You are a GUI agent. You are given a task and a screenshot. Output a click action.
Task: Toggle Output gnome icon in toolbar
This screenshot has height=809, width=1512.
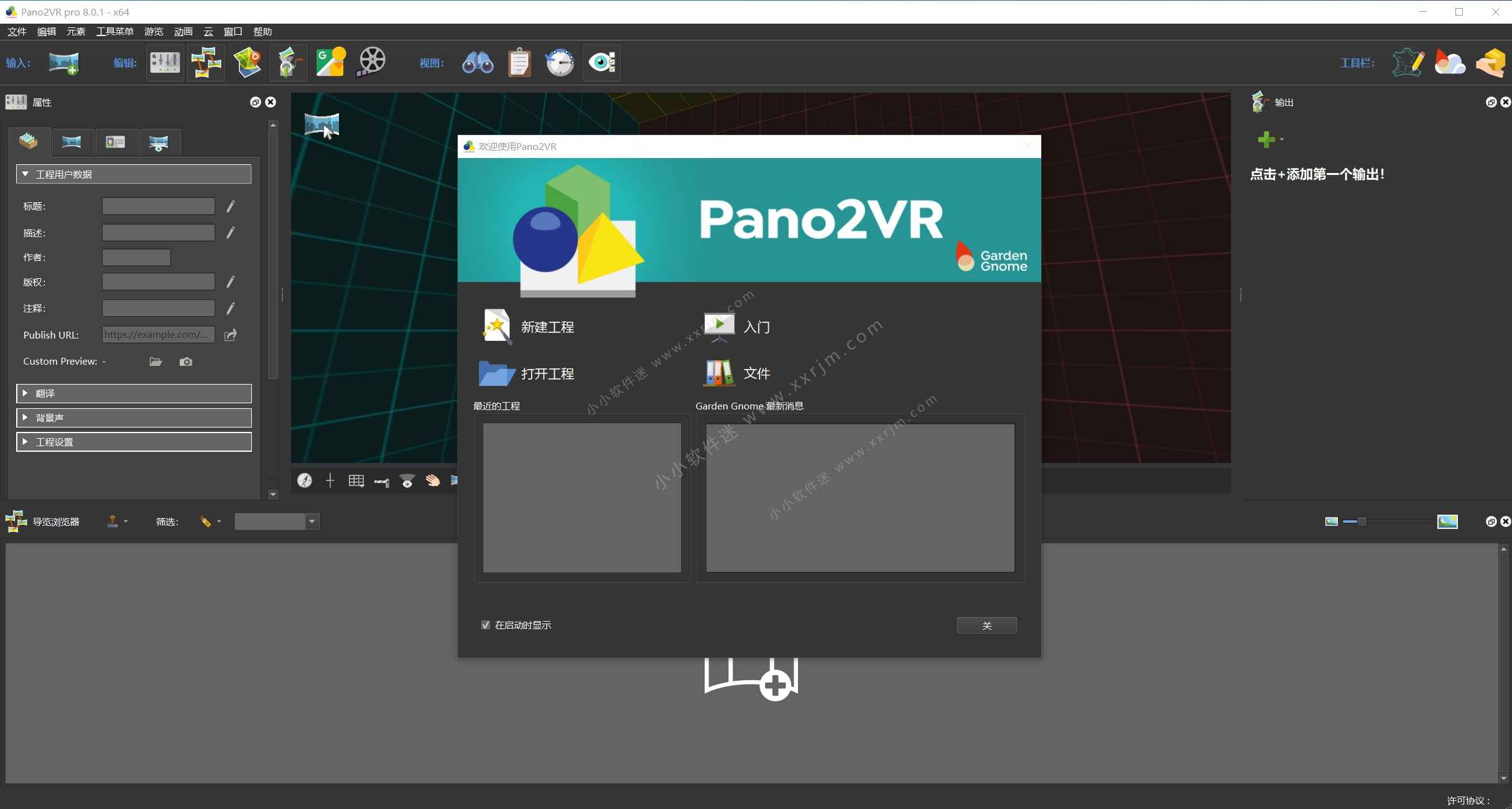(289, 63)
